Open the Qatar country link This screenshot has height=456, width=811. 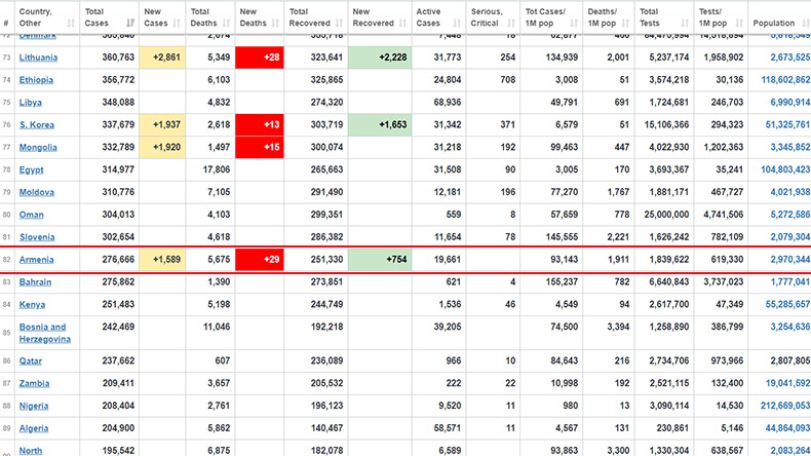tap(31, 361)
